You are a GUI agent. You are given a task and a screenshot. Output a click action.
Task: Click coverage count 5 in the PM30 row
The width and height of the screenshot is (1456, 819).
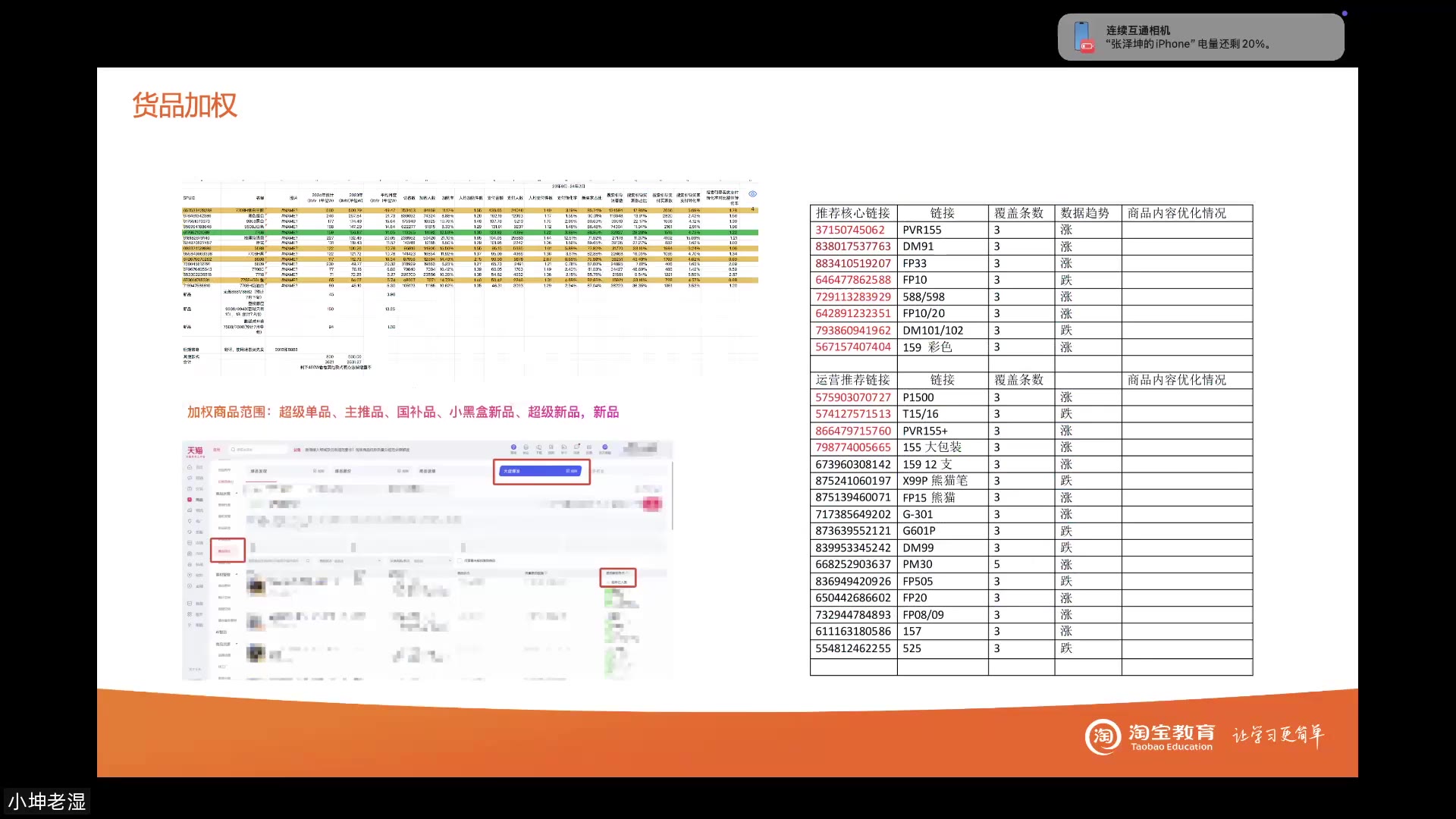tap(1021, 564)
